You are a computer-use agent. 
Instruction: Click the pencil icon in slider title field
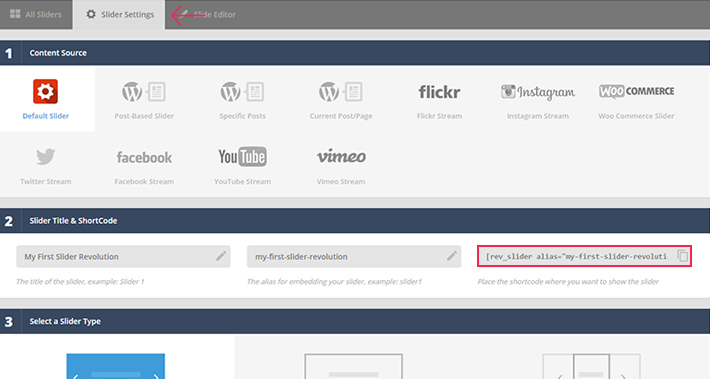pyautogui.click(x=221, y=256)
